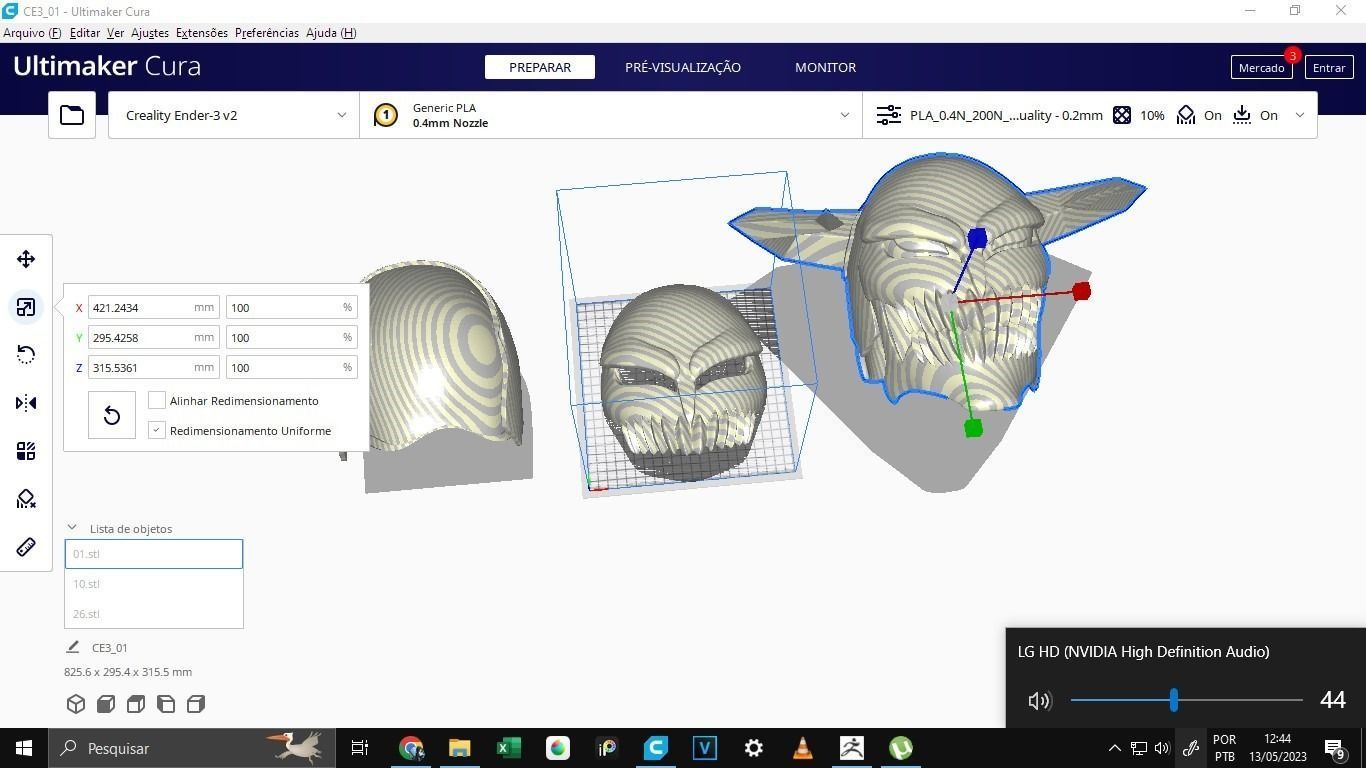Open Per Model Settings tool
1366x768 pixels.
26,451
